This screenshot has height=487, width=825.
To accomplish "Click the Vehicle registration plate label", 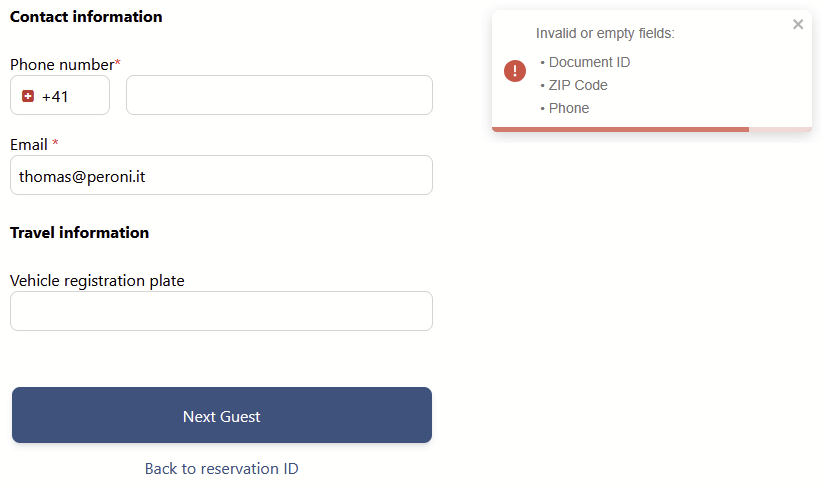I will coord(97,281).
